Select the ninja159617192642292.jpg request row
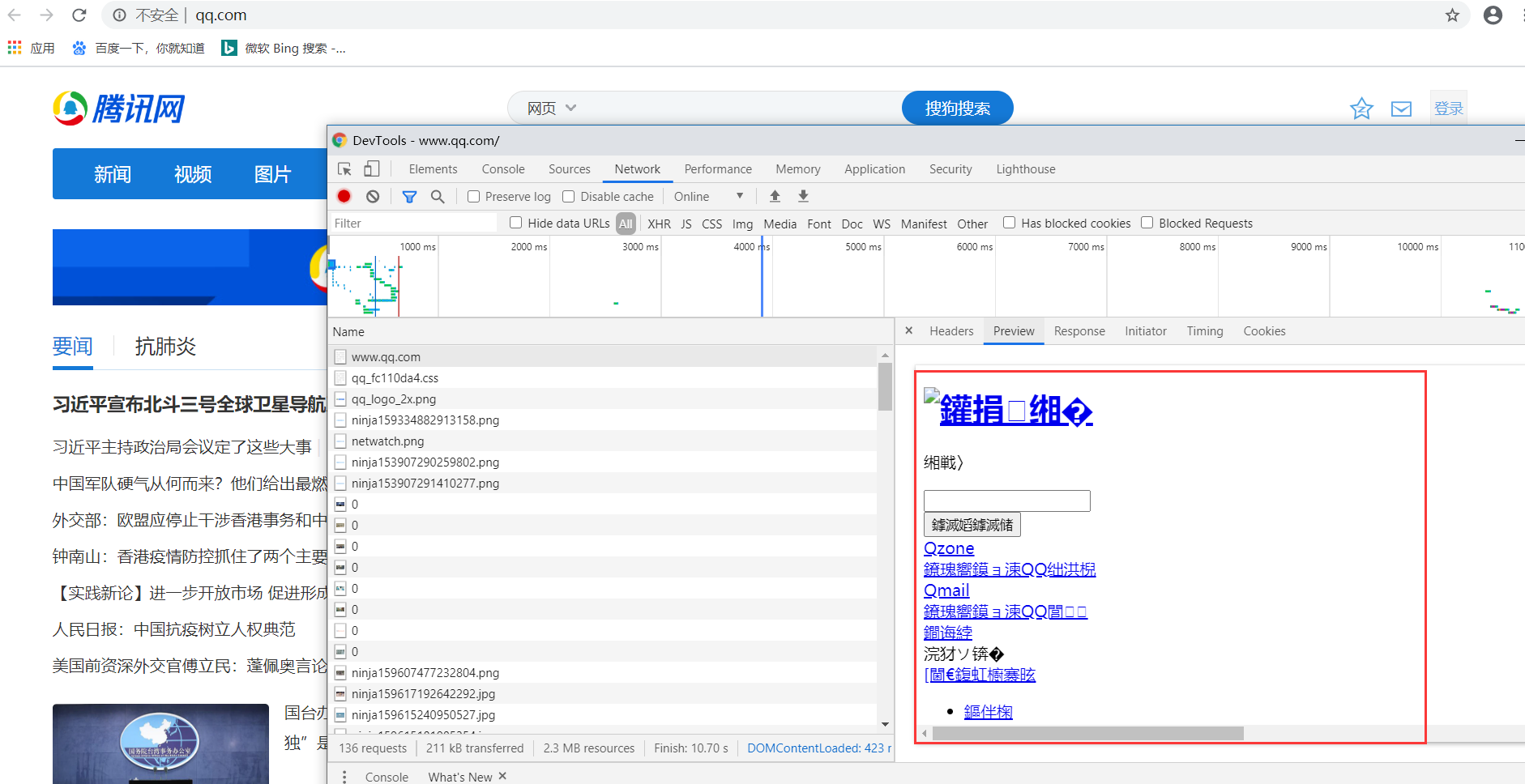The image size is (1525, 784). pyautogui.click(x=604, y=693)
